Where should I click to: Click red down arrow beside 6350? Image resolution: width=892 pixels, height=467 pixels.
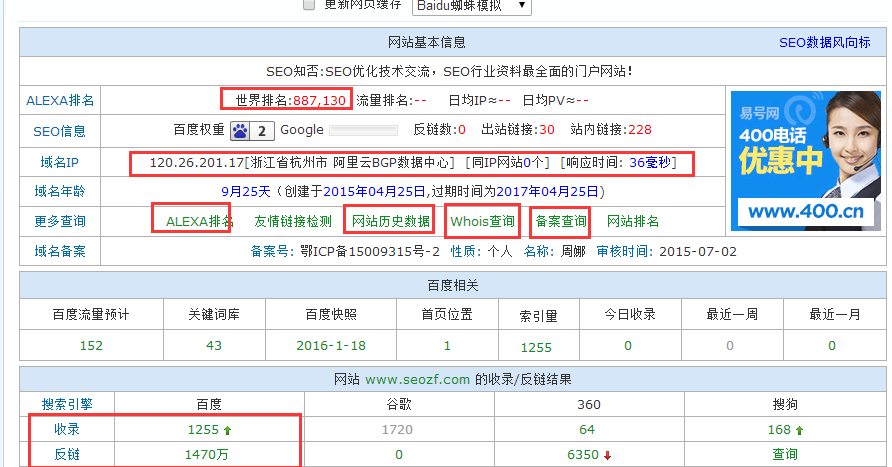click(607, 455)
